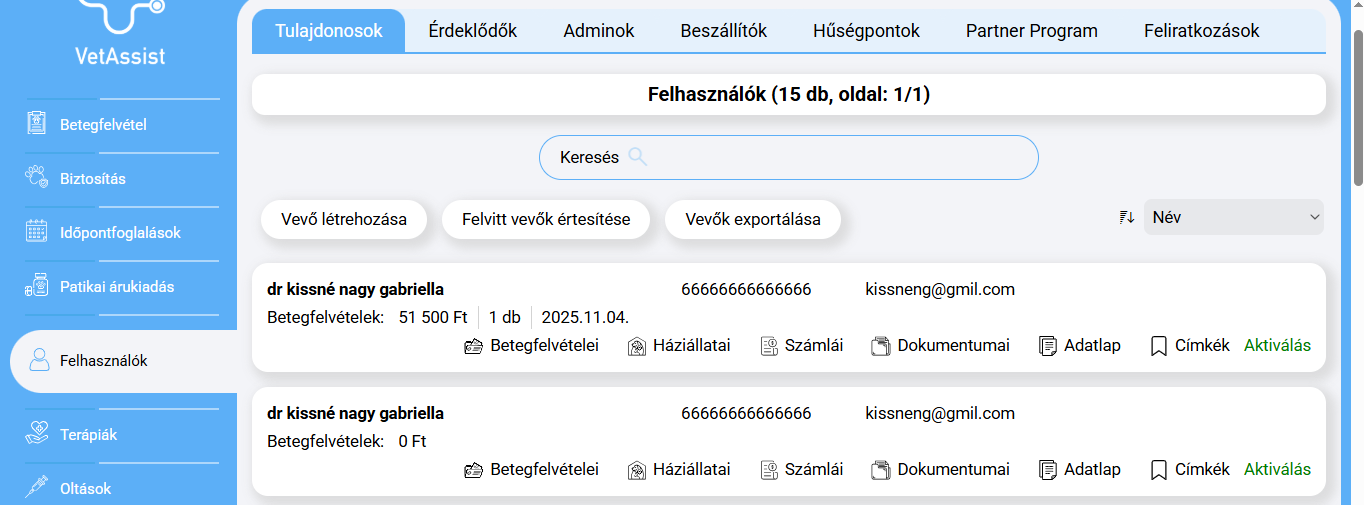
Task: Click the Vevők exportálása button
Action: click(x=752, y=219)
